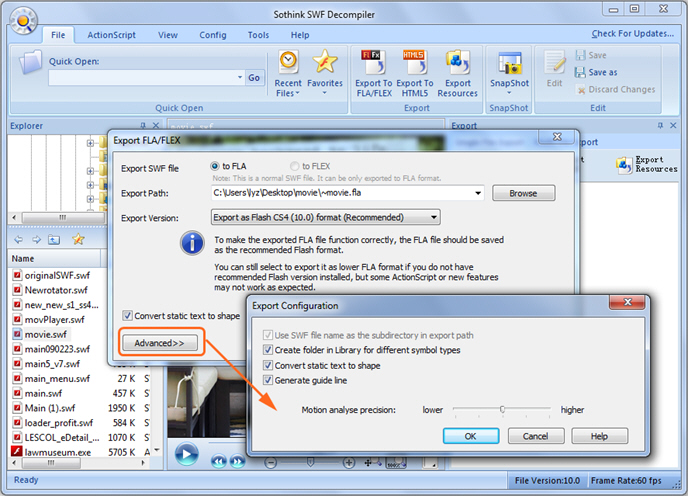Fast forward the movie preview
The width and height of the screenshot is (688, 496).
pyautogui.click(x=237, y=461)
